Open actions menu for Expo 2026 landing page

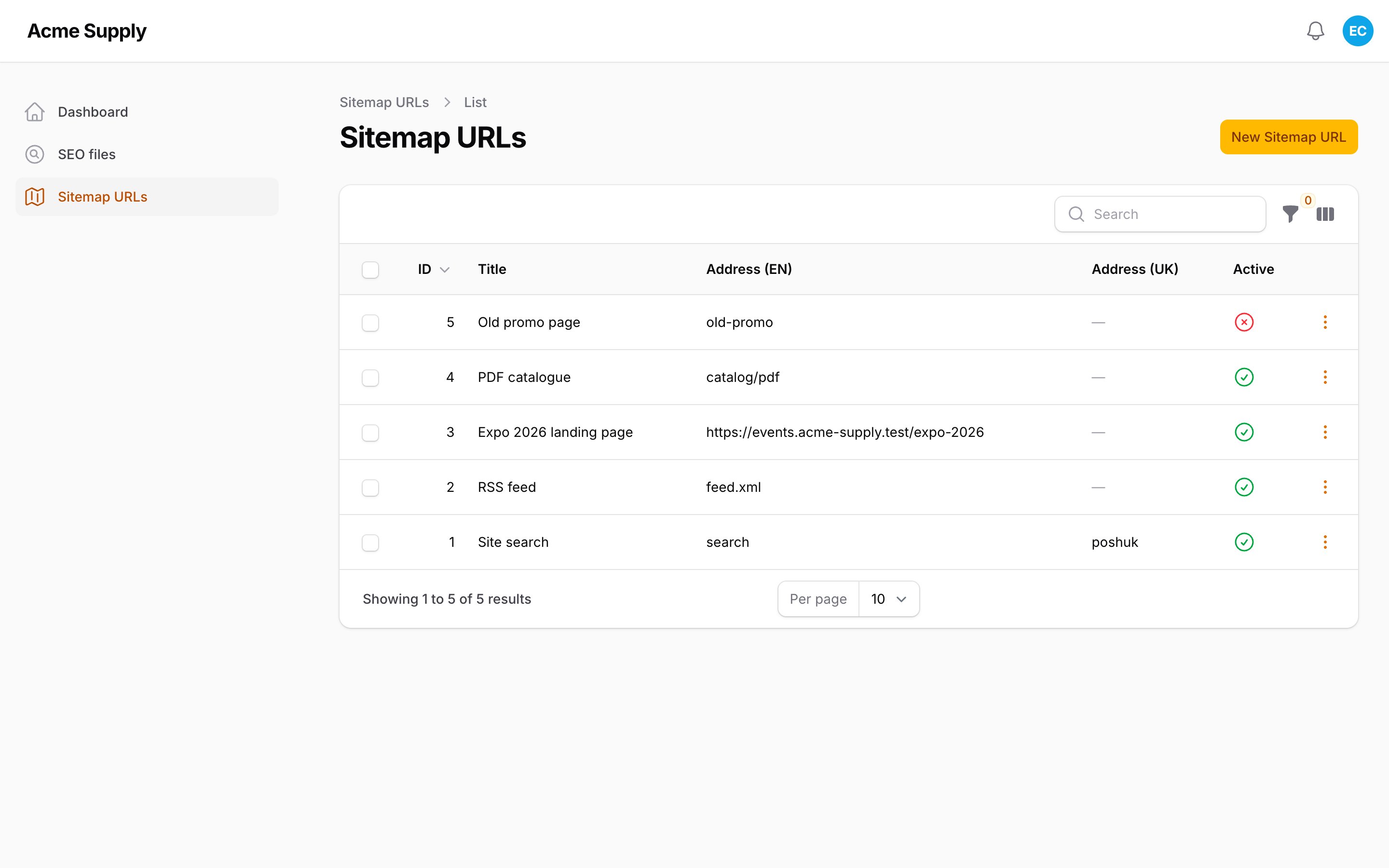click(x=1325, y=432)
